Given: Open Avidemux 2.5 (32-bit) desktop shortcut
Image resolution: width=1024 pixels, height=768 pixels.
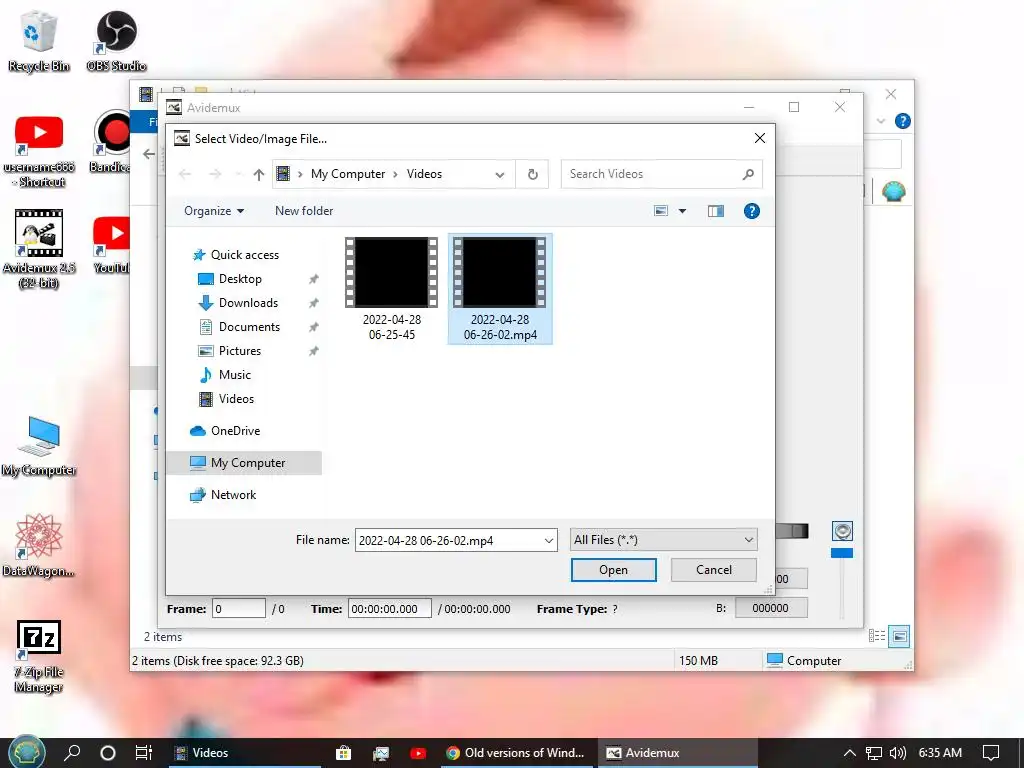Looking at the screenshot, I should [39, 249].
